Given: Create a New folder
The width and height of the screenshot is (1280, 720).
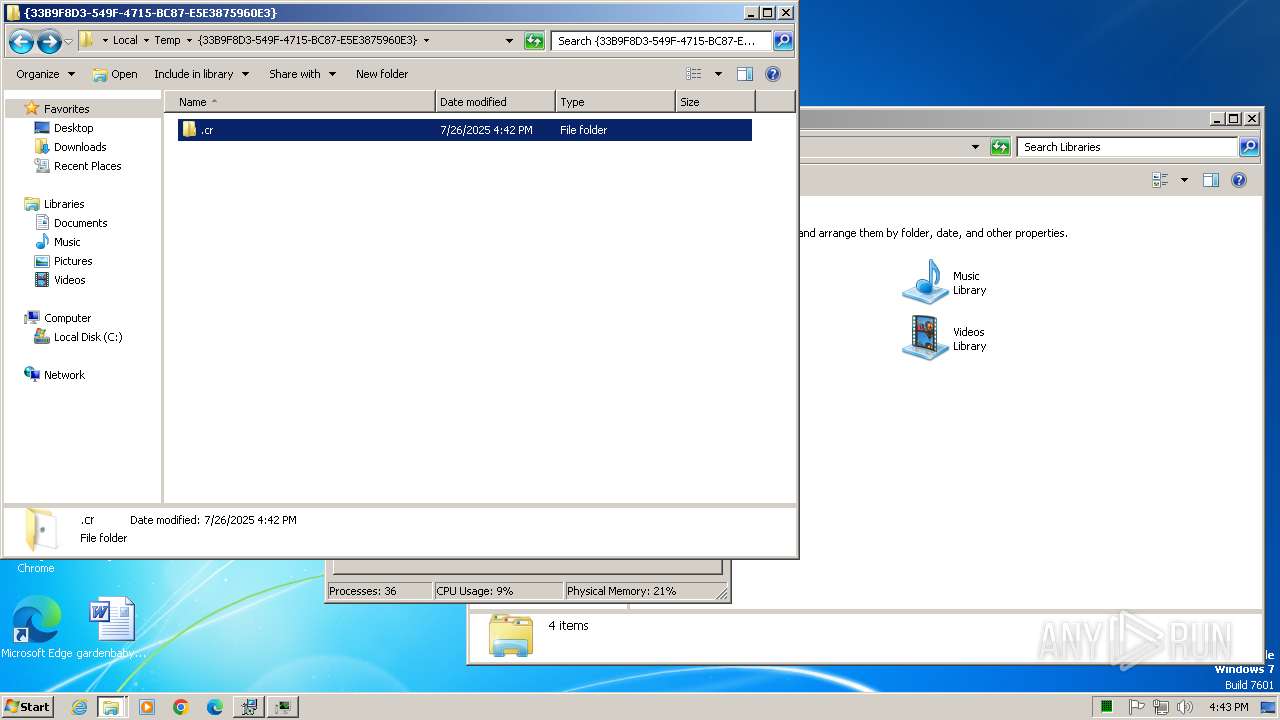Looking at the screenshot, I should point(382,74).
